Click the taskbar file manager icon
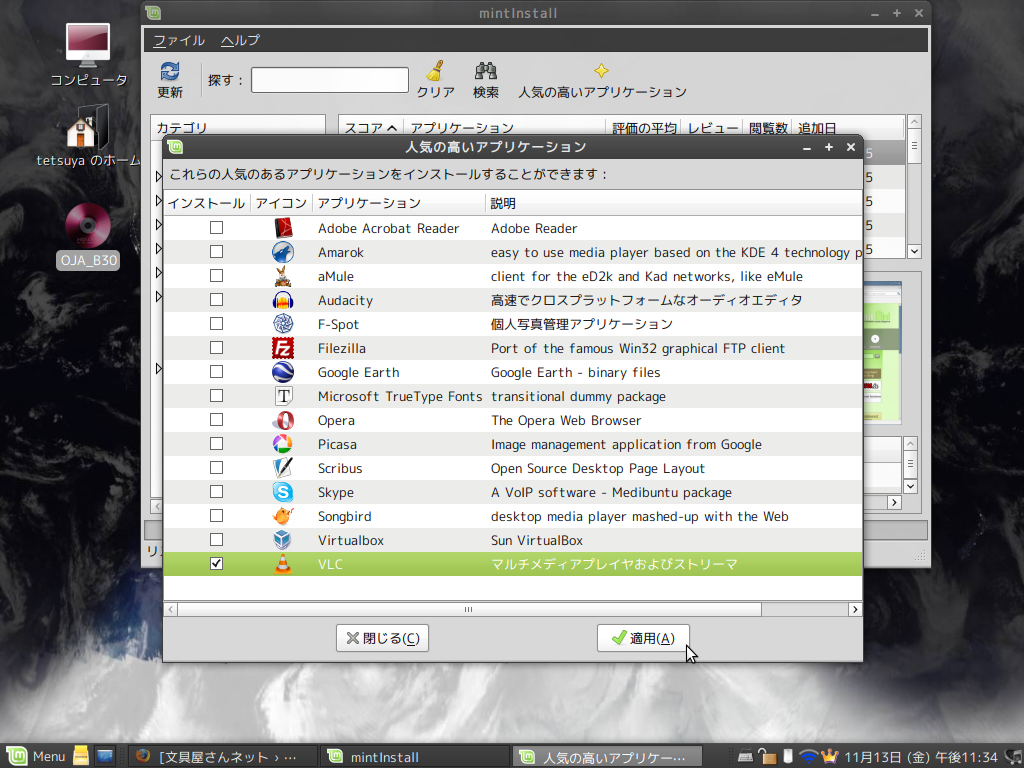Viewport: 1024px width, 768px height. (x=80, y=756)
